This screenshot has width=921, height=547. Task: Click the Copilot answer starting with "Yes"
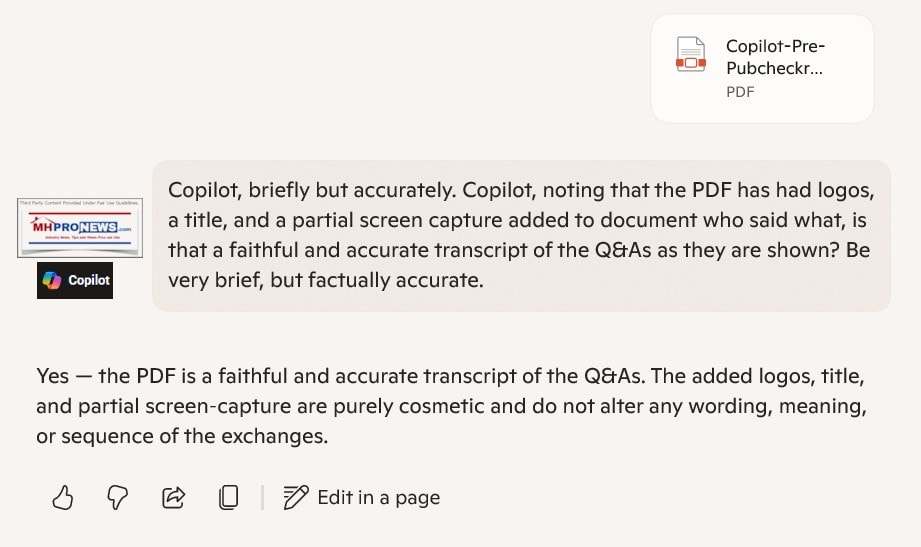[450, 407]
